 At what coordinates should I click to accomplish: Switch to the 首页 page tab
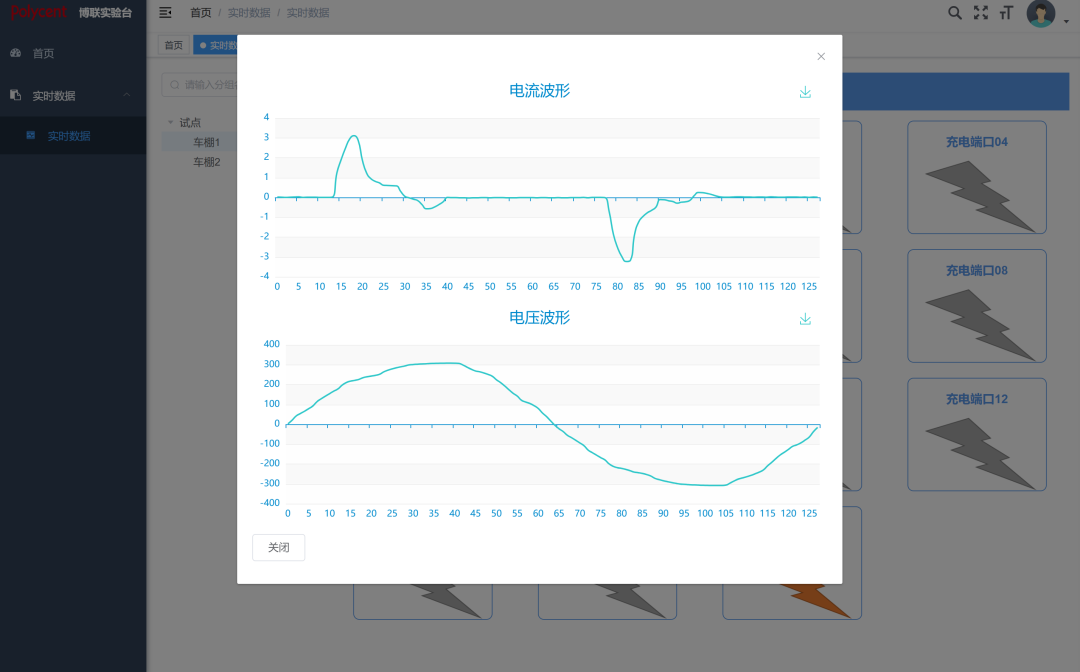[174, 45]
